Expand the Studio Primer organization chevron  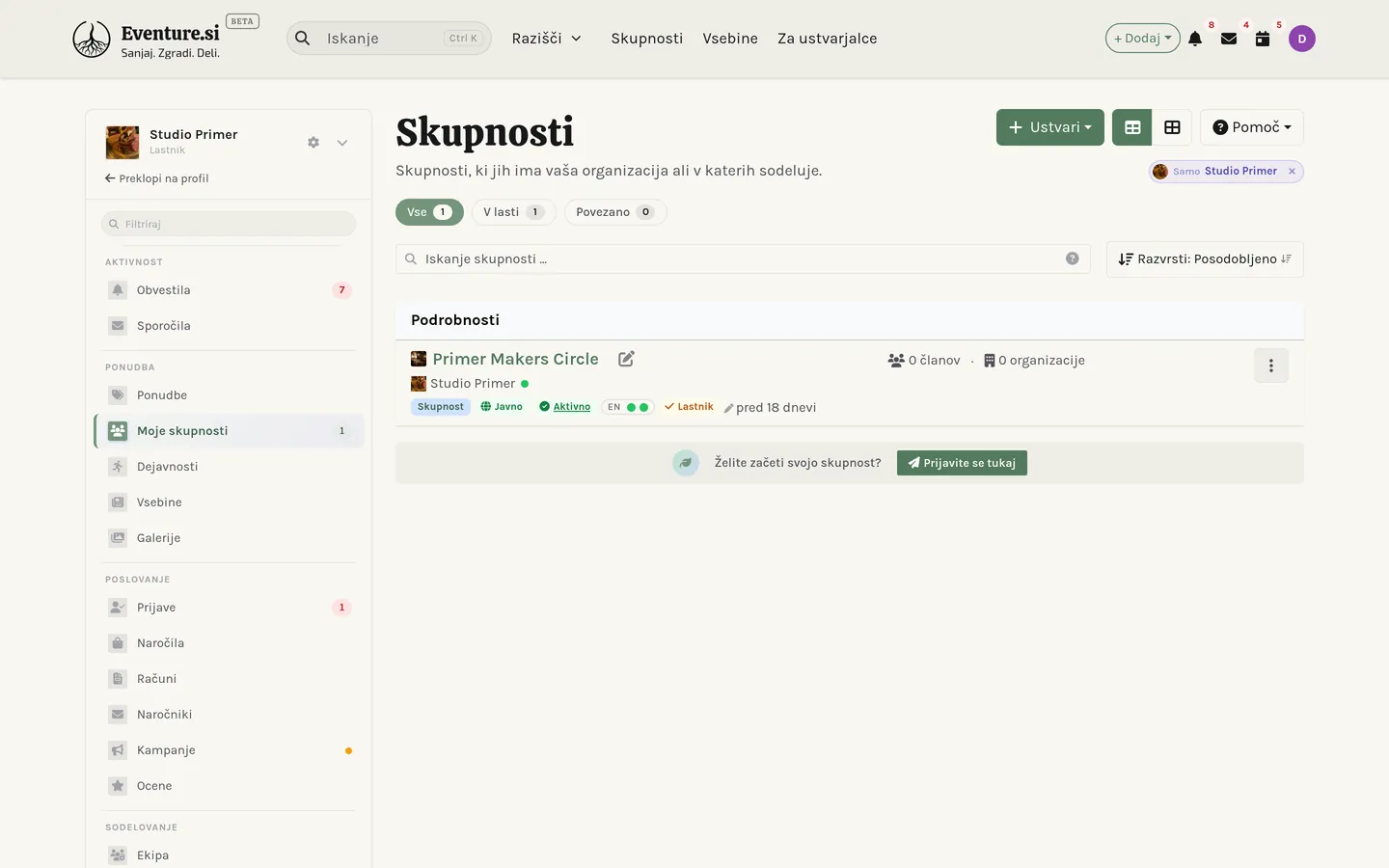point(342,143)
